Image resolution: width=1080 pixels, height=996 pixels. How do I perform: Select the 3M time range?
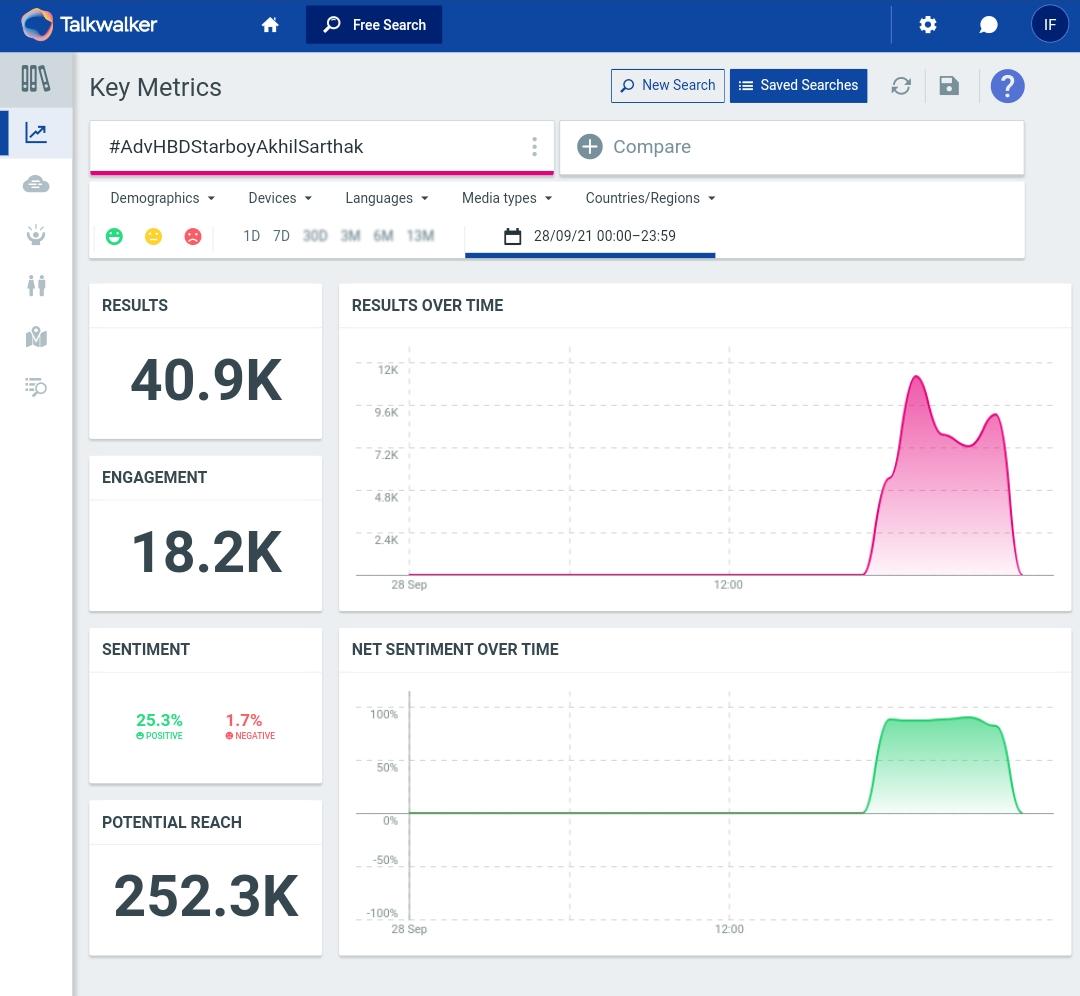pos(351,236)
